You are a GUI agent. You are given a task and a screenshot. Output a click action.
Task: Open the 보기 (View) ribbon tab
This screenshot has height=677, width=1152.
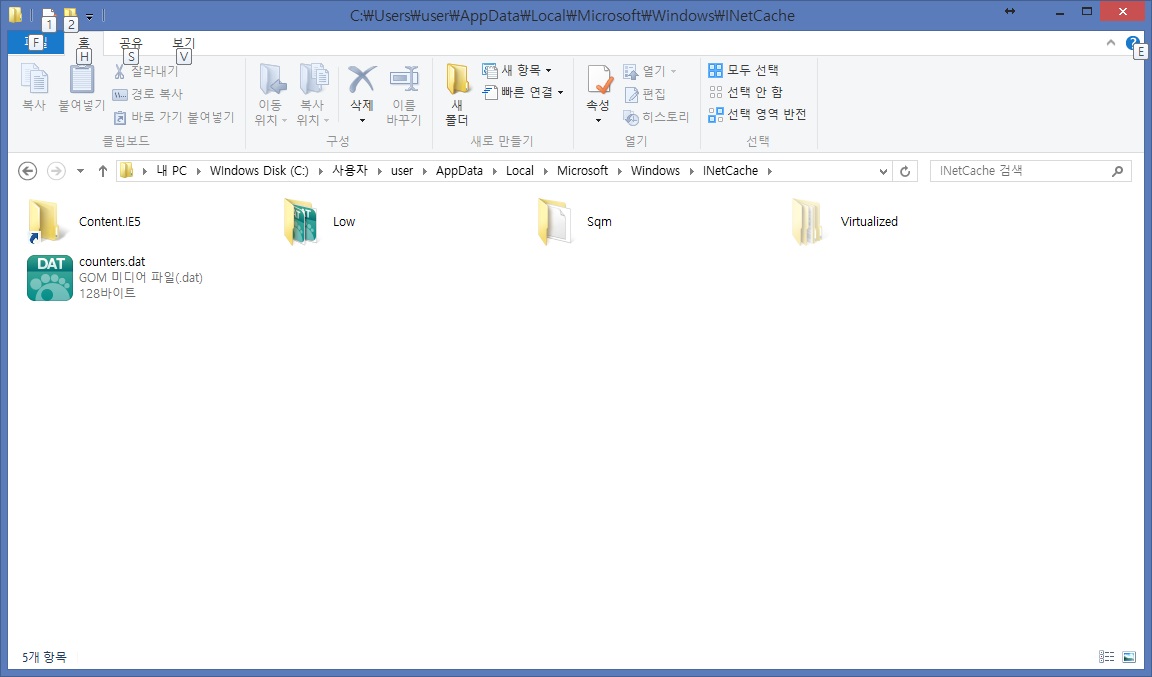(183, 43)
